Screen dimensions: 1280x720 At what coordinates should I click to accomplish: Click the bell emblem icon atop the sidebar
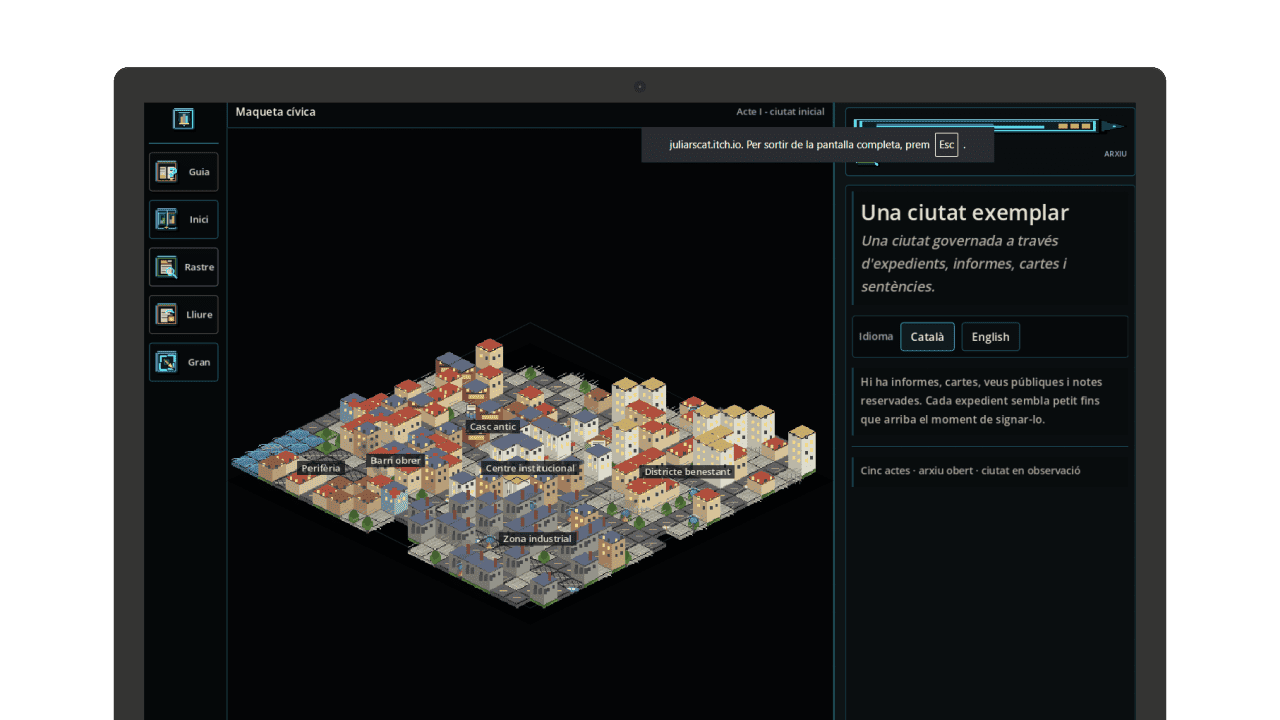183,118
